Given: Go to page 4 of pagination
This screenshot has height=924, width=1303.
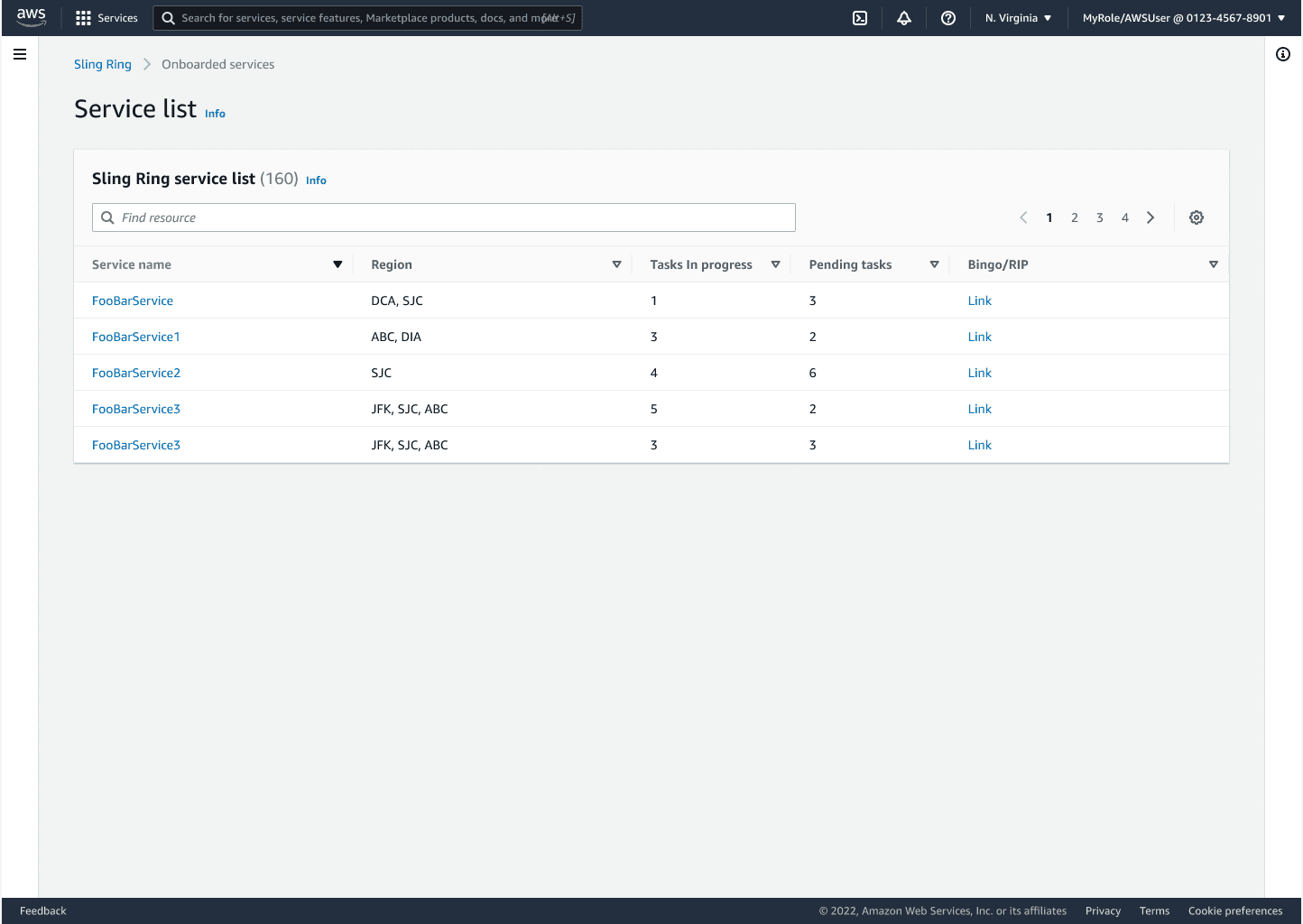Looking at the screenshot, I should pos(1125,217).
